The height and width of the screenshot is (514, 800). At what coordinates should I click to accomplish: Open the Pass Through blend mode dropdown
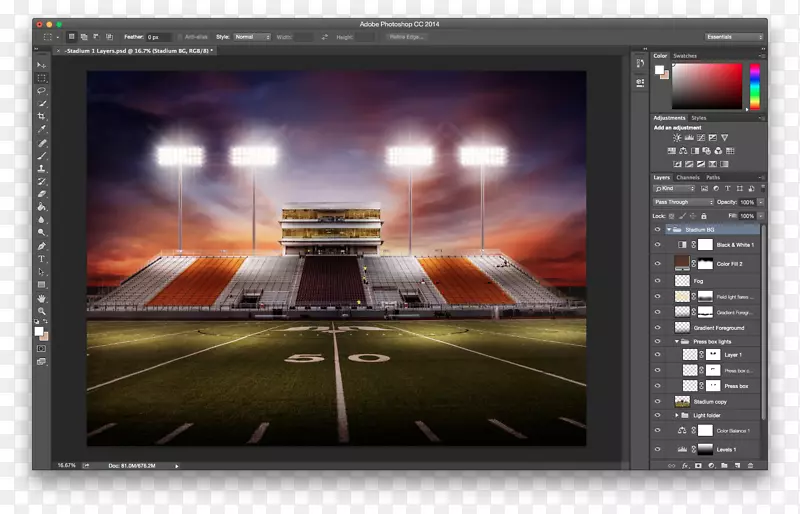tap(683, 202)
